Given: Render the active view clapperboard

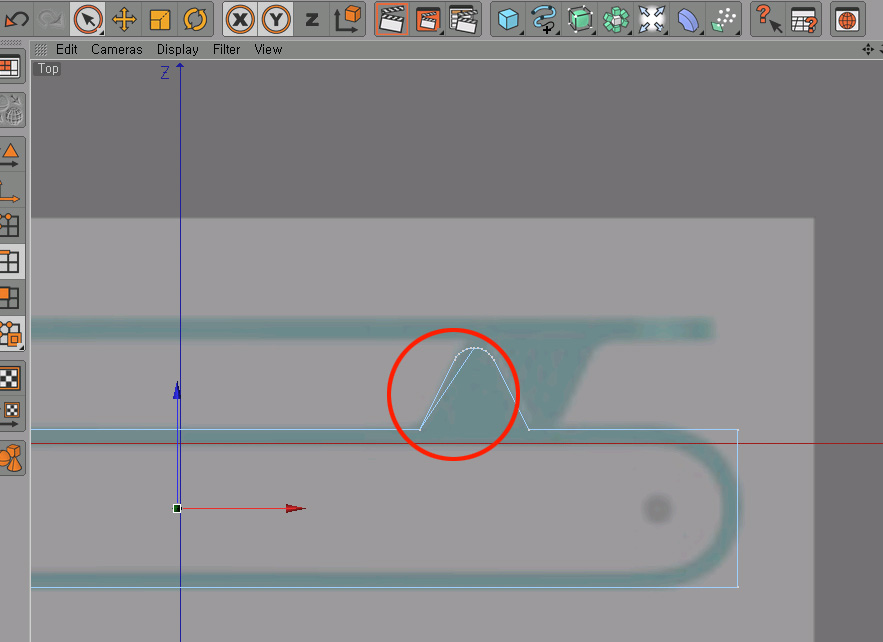Looking at the screenshot, I should click(392, 20).
